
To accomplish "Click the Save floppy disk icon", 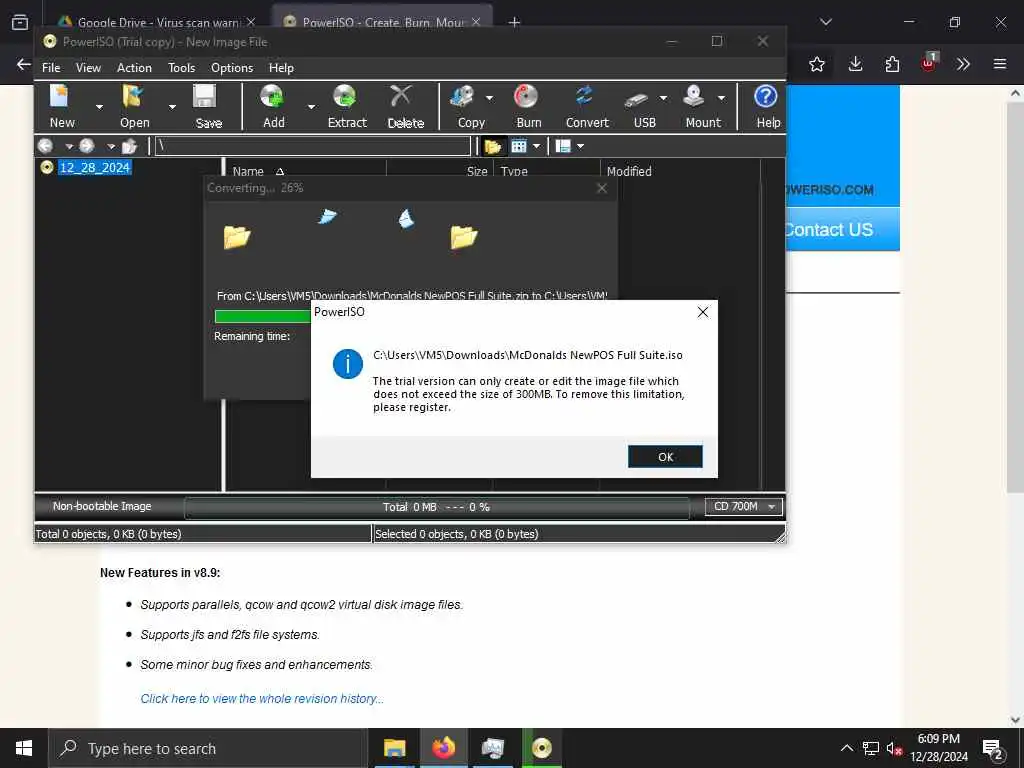I will pos(205,97).
